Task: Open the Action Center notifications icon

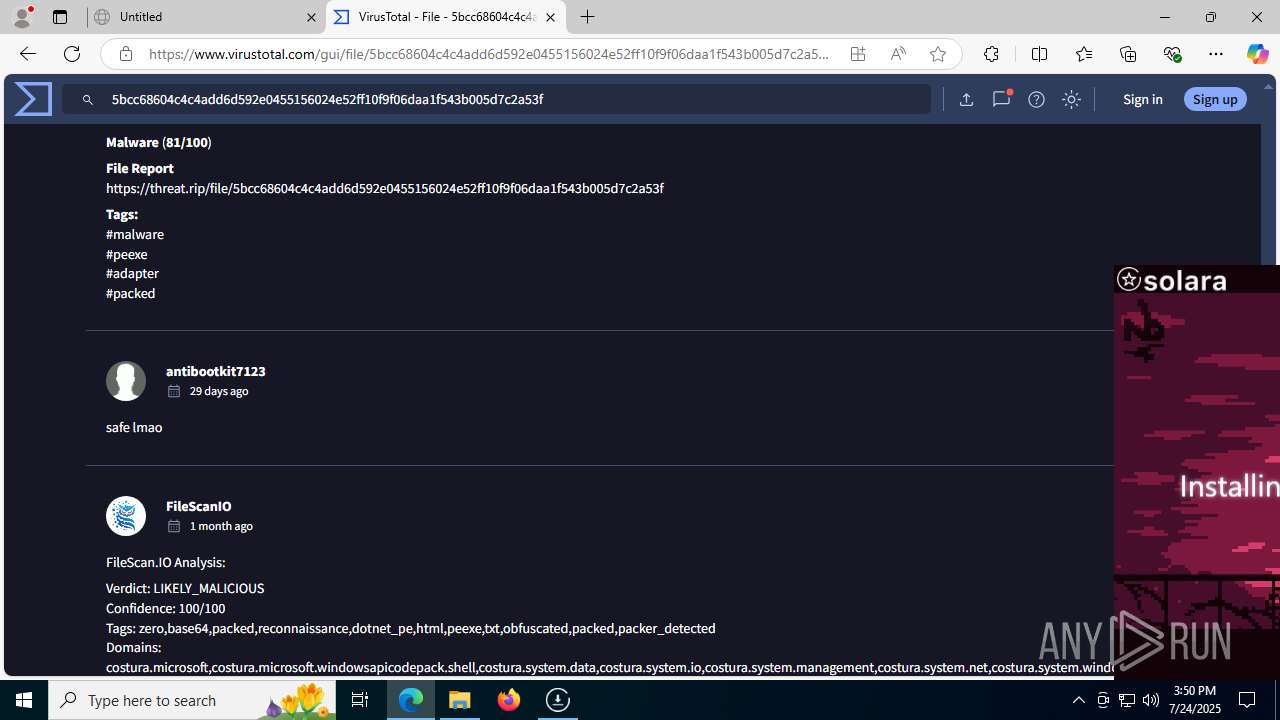Action: coord(1248,700)
